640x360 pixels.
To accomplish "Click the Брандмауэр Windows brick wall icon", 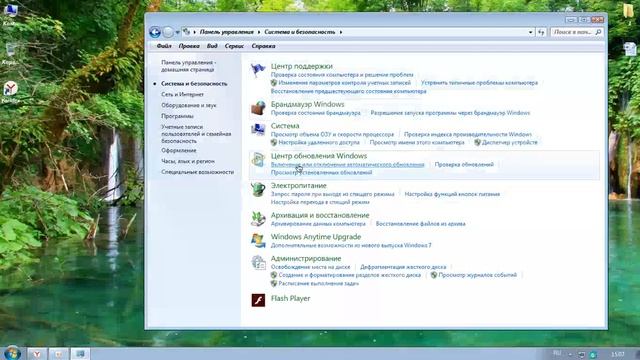I will coord(258,108).
